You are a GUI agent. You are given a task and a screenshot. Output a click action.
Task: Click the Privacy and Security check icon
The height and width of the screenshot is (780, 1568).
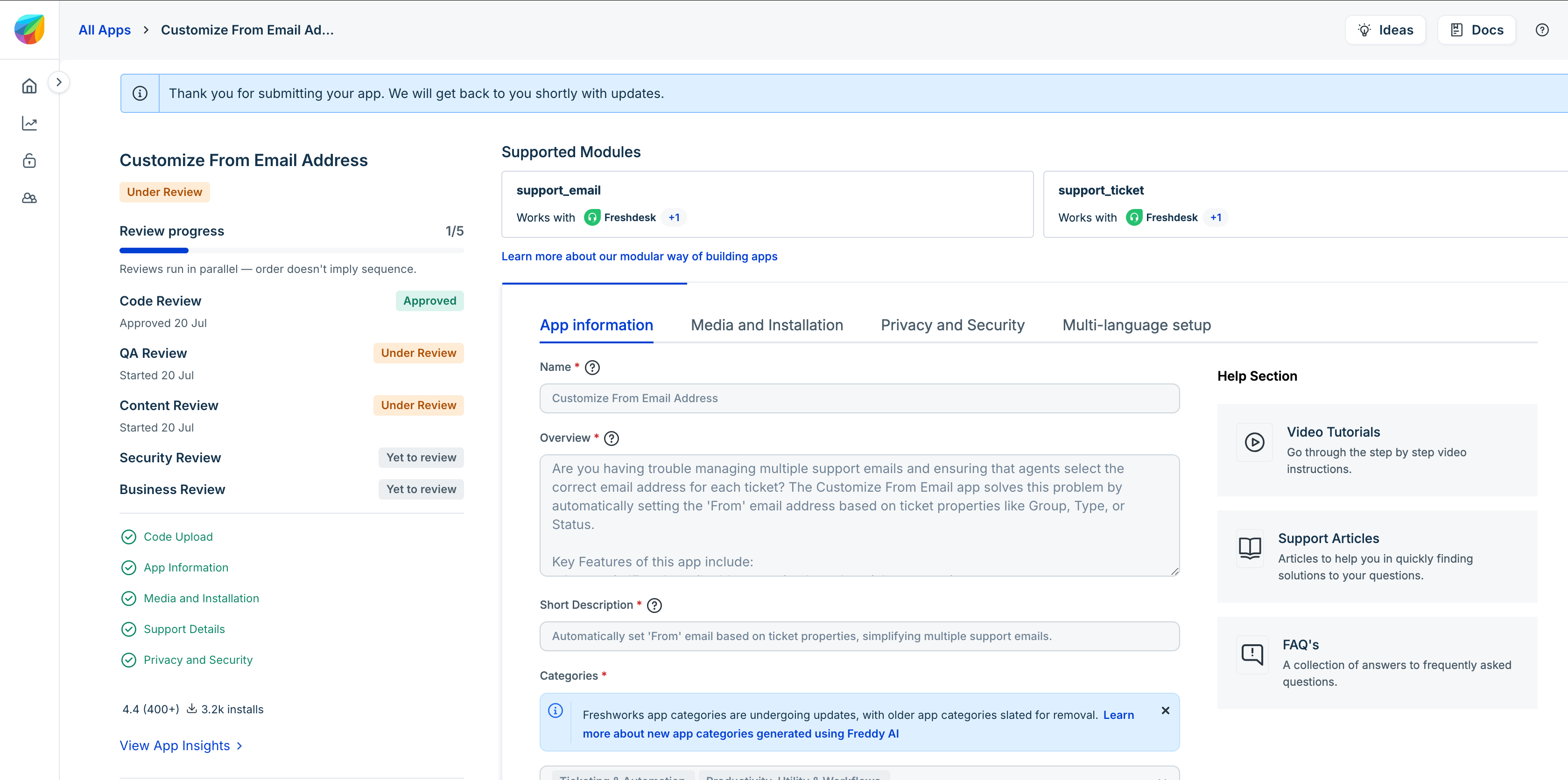coord(128,660)
